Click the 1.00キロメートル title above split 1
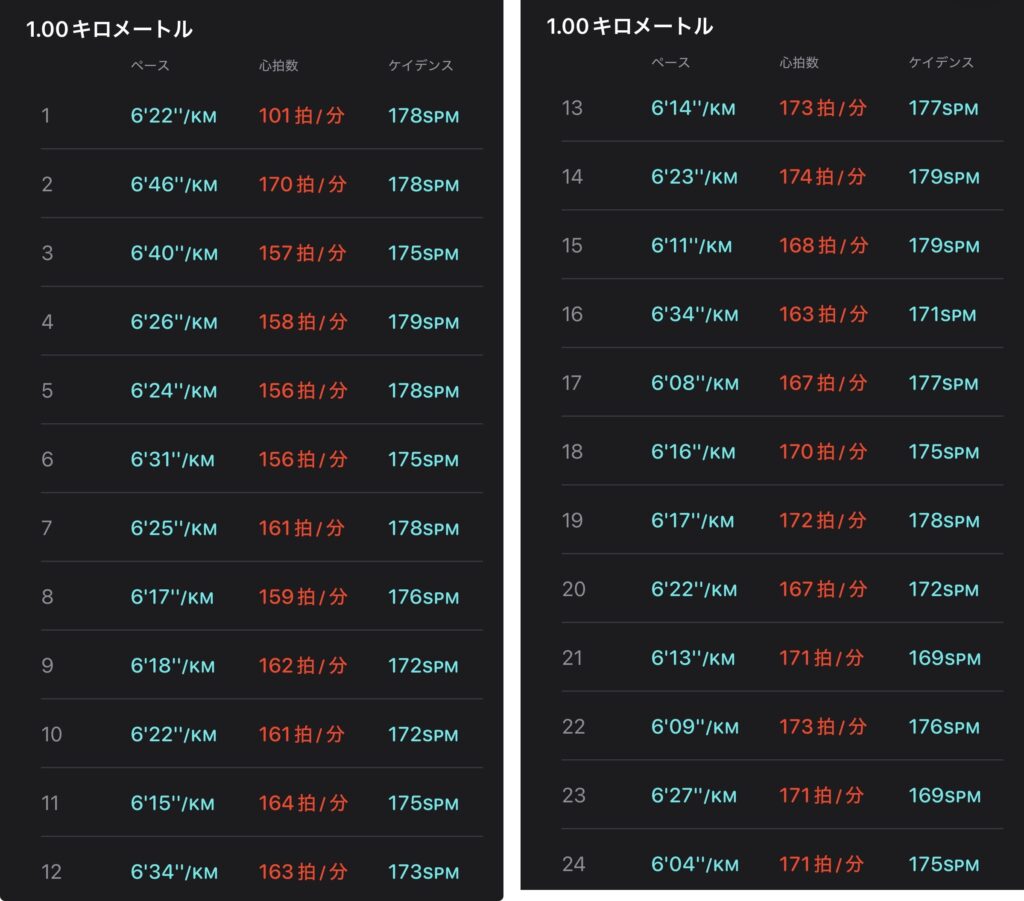 tap(109, 29)
